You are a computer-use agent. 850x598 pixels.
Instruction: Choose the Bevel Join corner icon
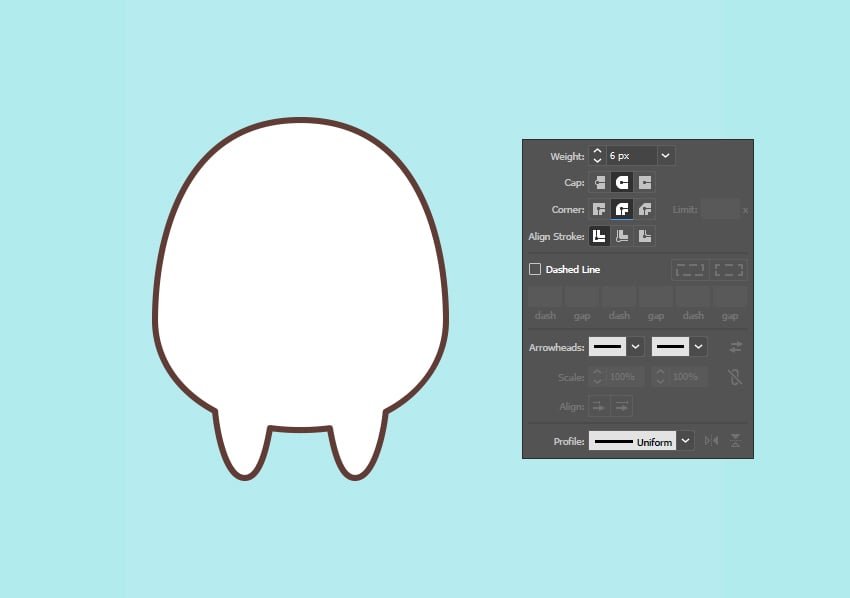point(645,209)
